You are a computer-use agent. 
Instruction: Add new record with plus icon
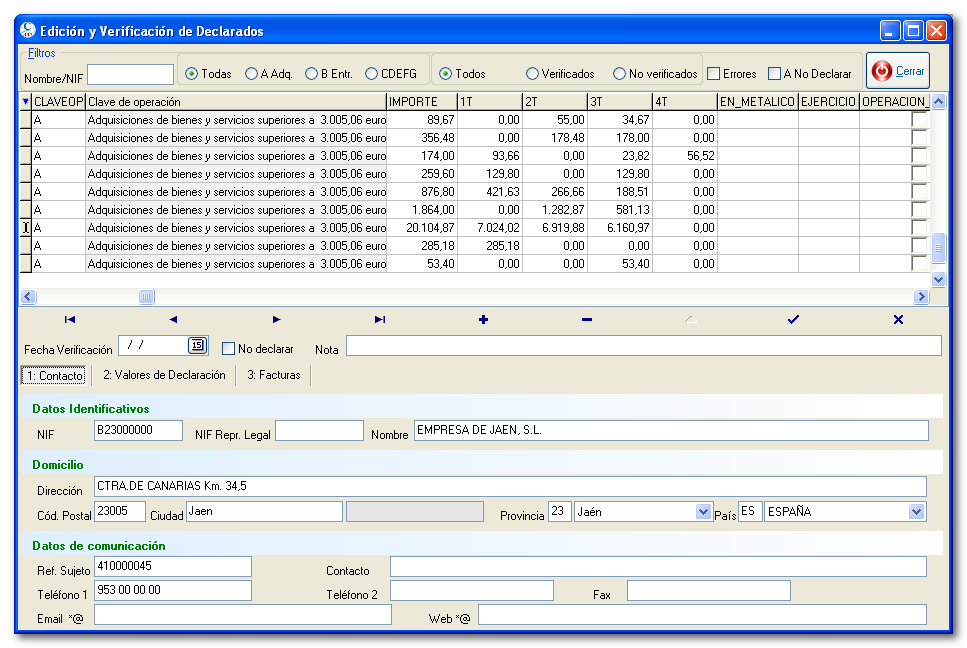point(483,320)
